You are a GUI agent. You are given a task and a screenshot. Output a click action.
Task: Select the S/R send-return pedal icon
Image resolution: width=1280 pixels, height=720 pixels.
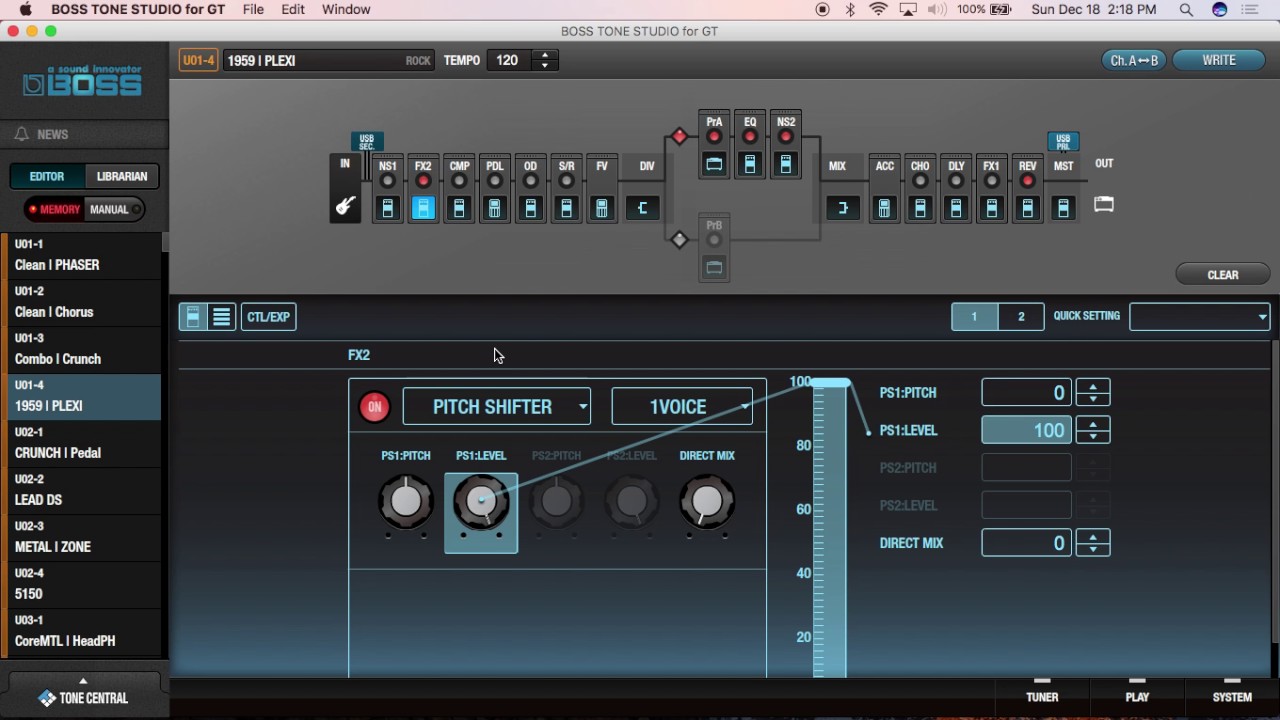click(566, 209)
